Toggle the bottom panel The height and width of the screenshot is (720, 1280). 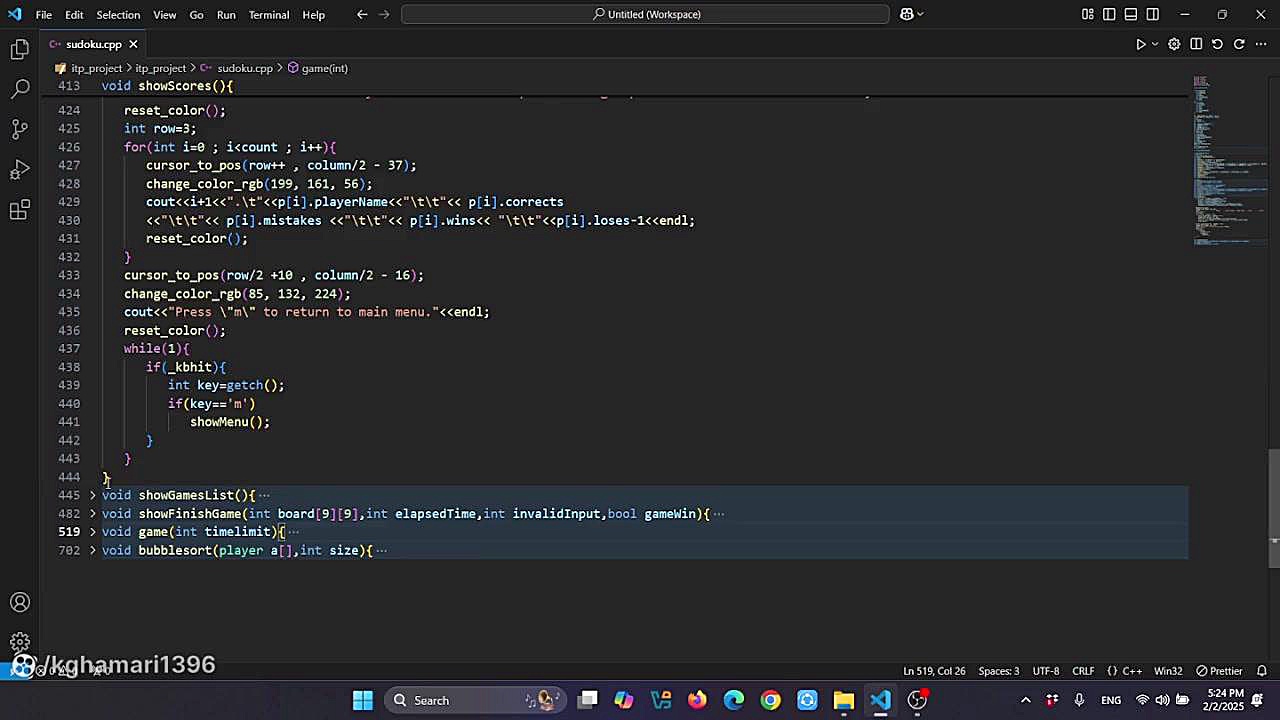pyautogui.click(x=1131, y=14)
